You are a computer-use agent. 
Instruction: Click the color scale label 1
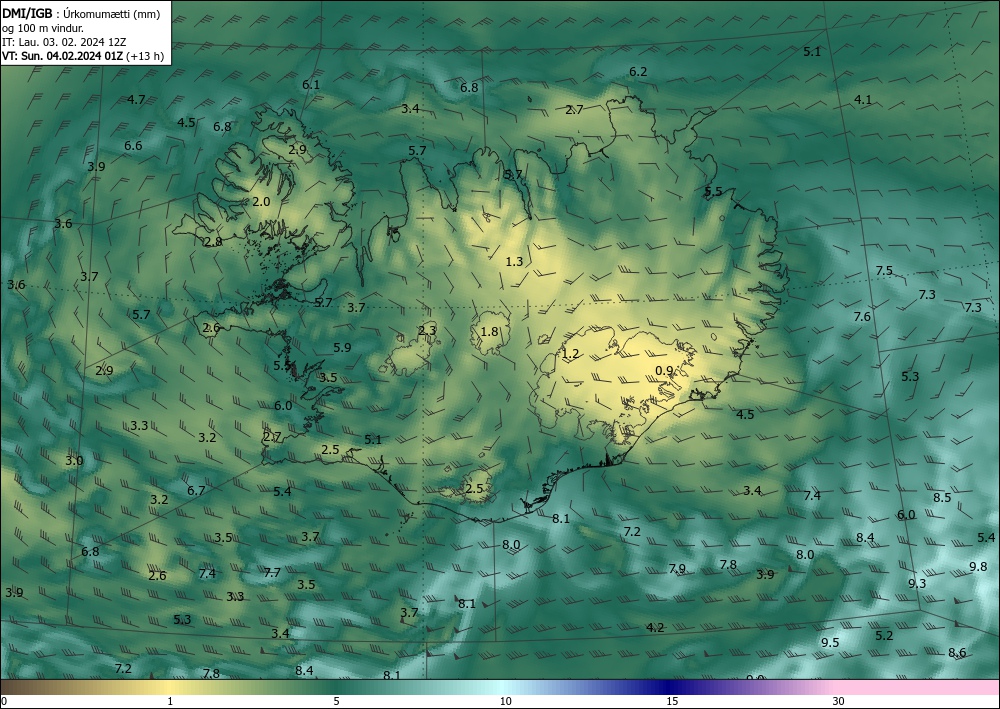[170, 701]
